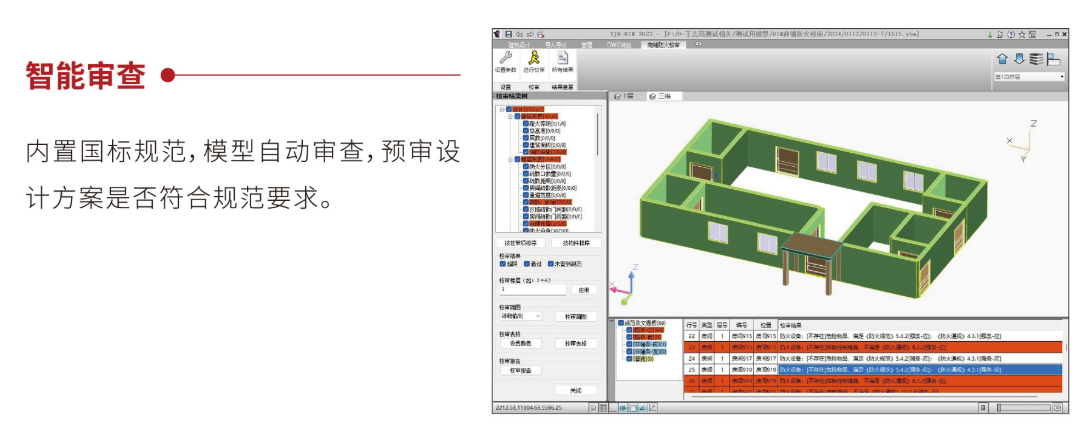Click the up-floor arrow icon

tap(1003, 59)
